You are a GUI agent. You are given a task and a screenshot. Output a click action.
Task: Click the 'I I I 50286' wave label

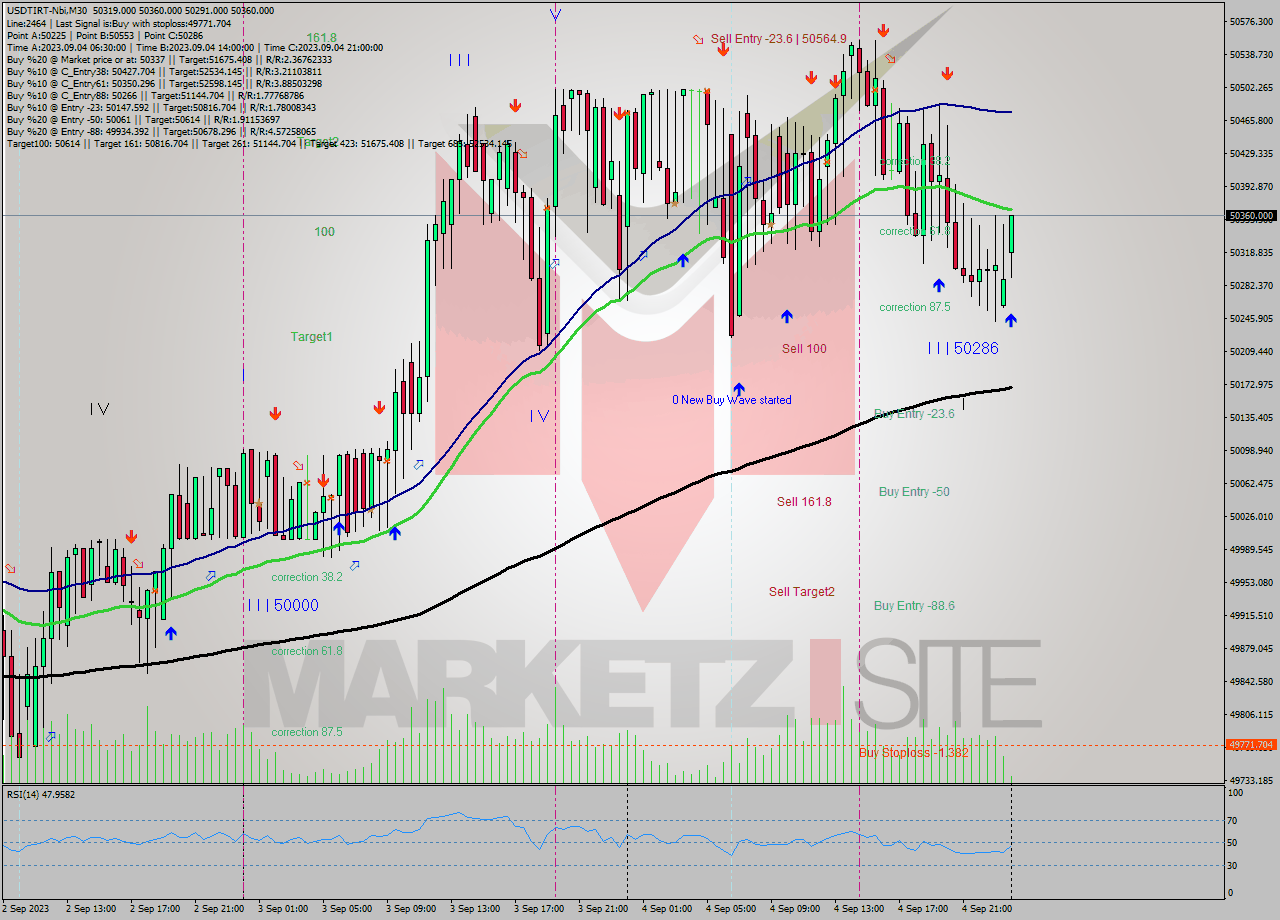click(963, 348)
